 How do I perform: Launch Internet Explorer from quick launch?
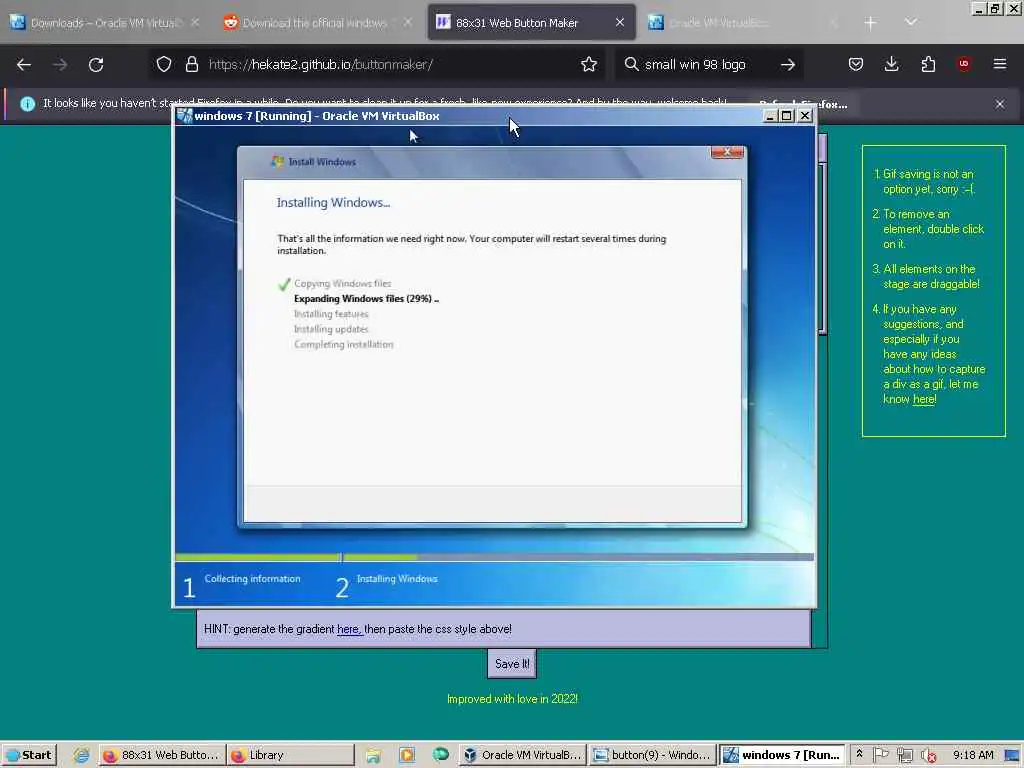point(81,755)
